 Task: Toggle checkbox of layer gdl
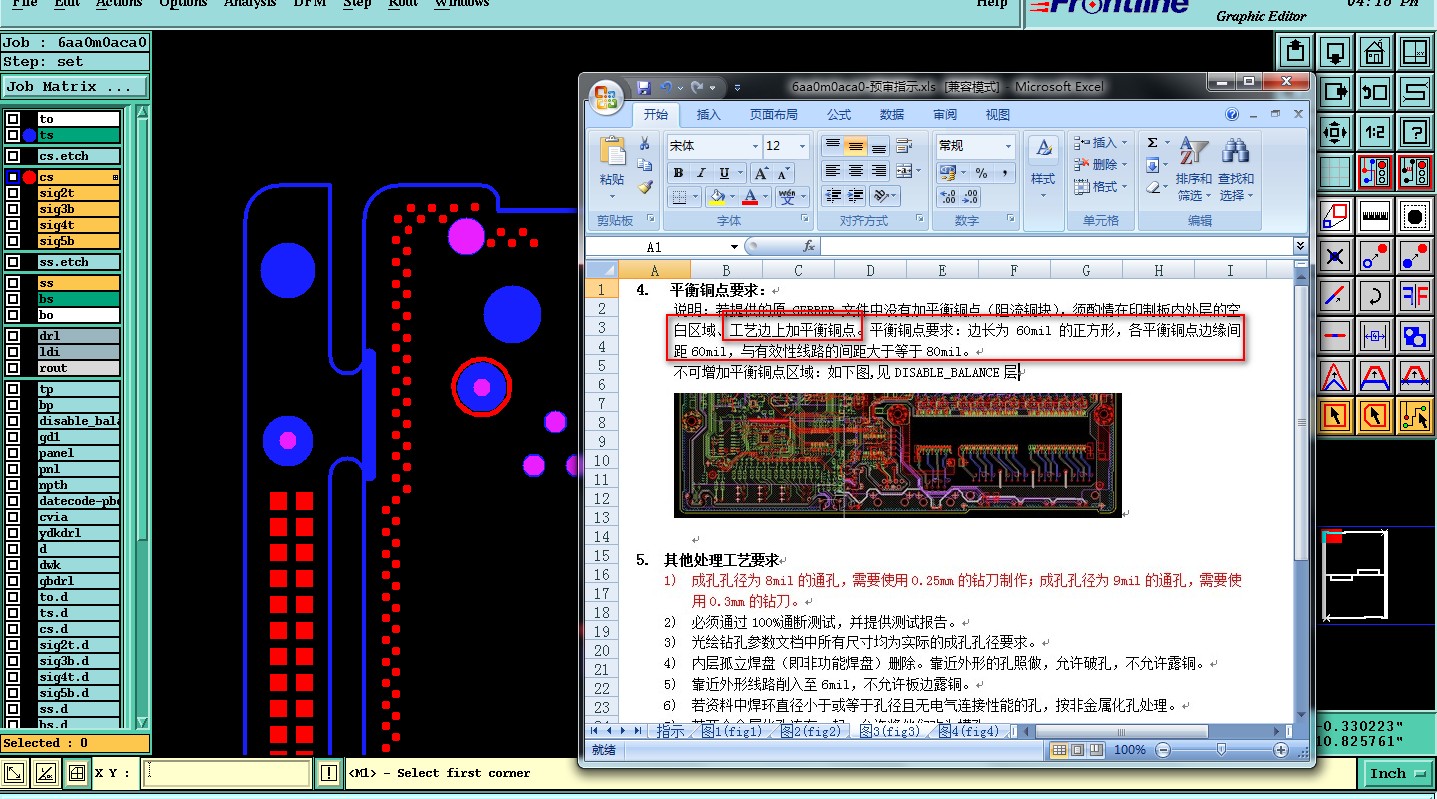pyautogui.click(x=13, y=437)
